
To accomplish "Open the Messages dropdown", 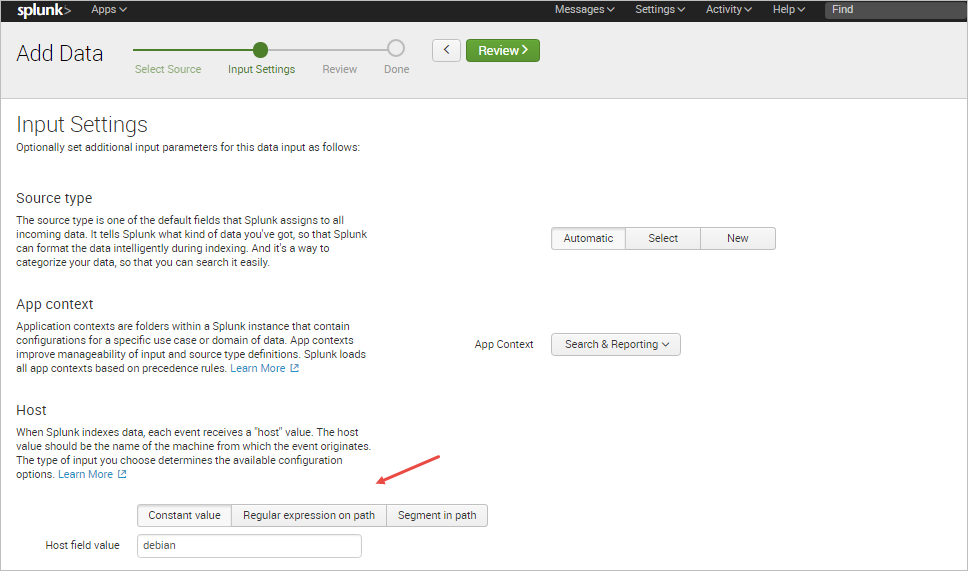I will click(585, 10).
